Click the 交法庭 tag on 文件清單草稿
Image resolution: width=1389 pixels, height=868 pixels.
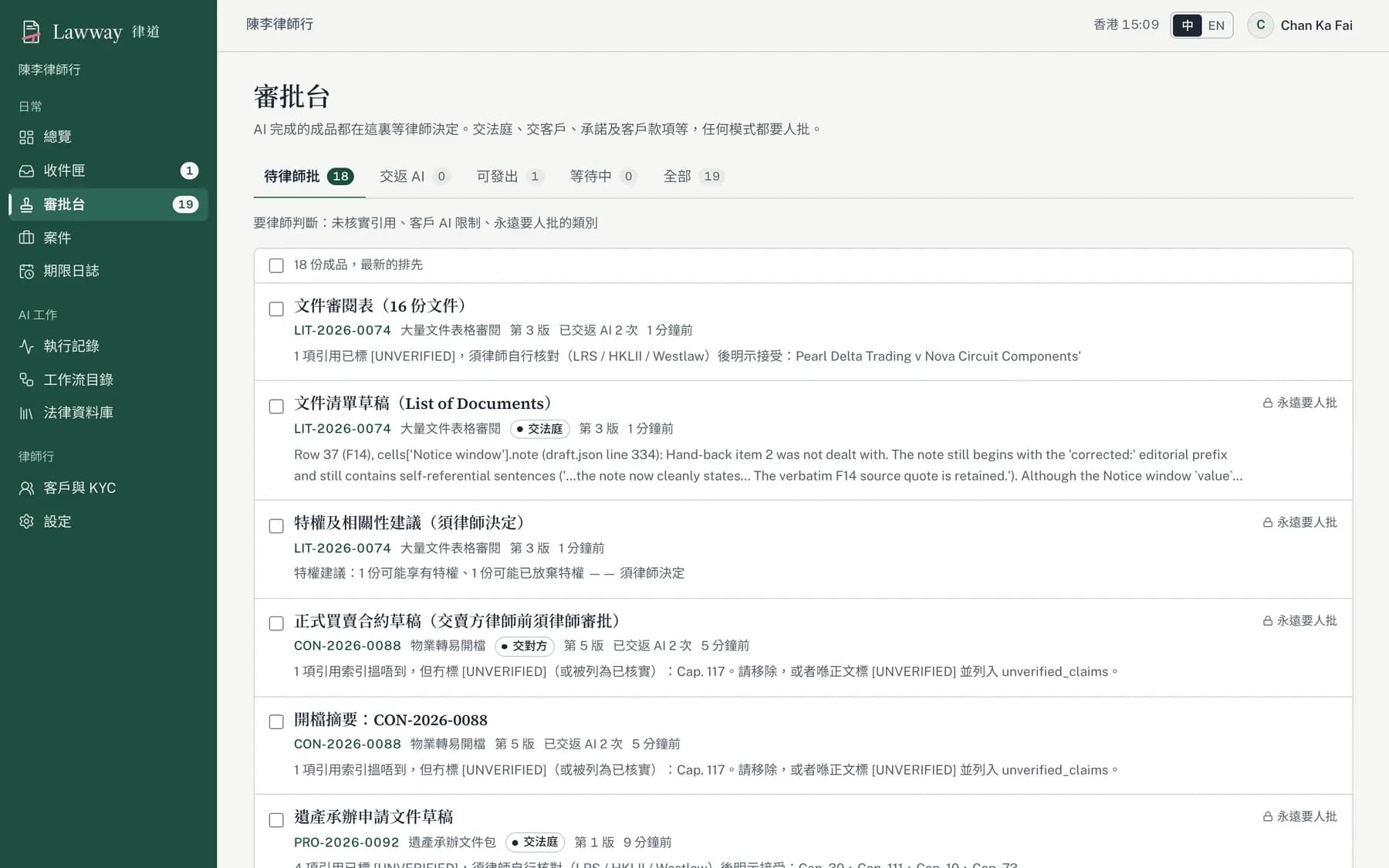pyautogui.click(x=539, y=429)
